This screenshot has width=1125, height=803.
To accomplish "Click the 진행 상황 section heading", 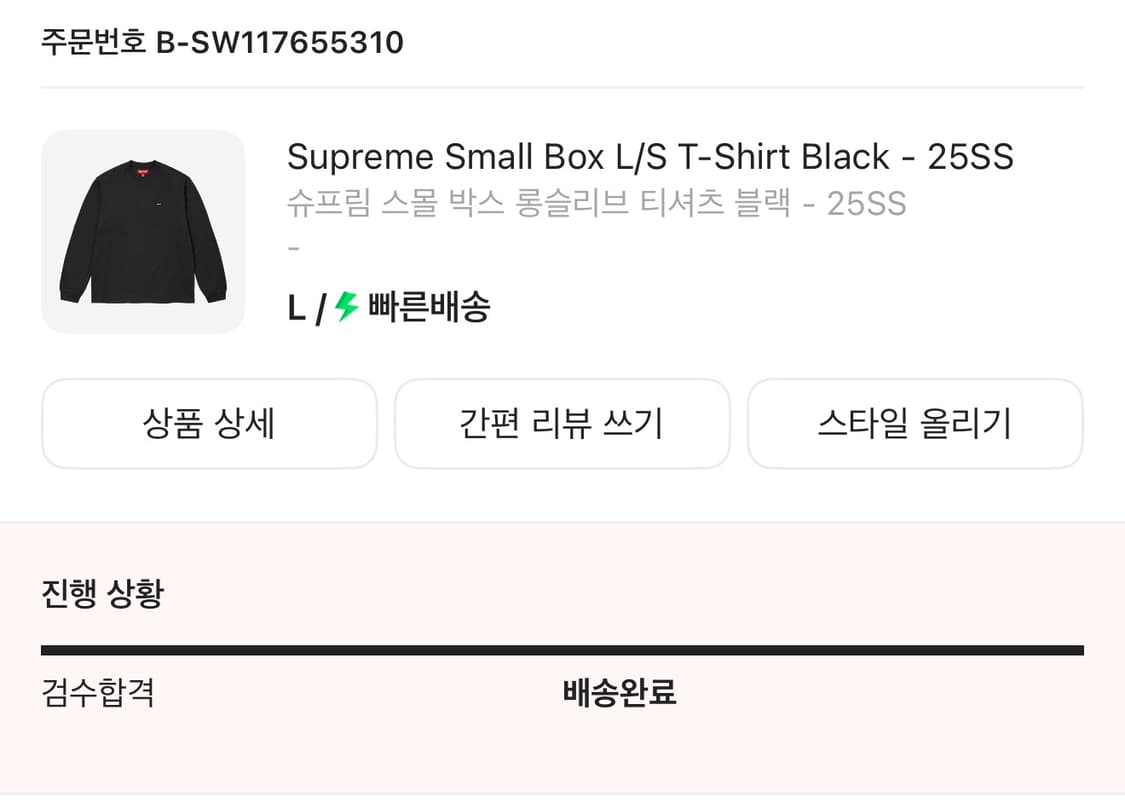I will pos(102,593).
